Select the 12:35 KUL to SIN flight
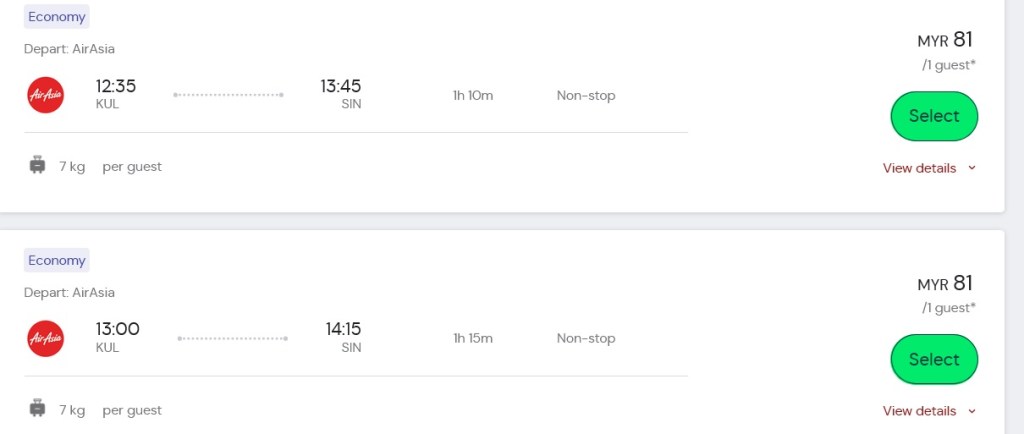 tap(933, 116)
